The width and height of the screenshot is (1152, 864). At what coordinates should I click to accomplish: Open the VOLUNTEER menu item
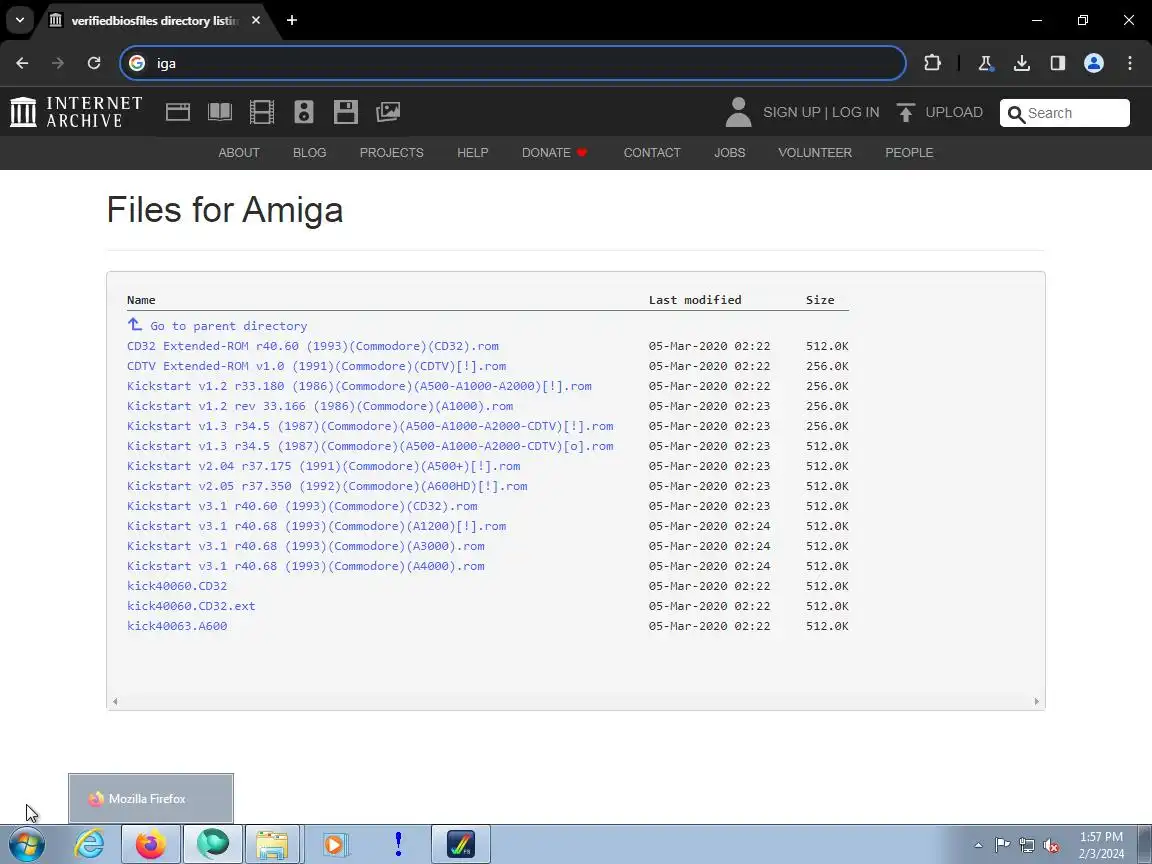coord(815,153)
